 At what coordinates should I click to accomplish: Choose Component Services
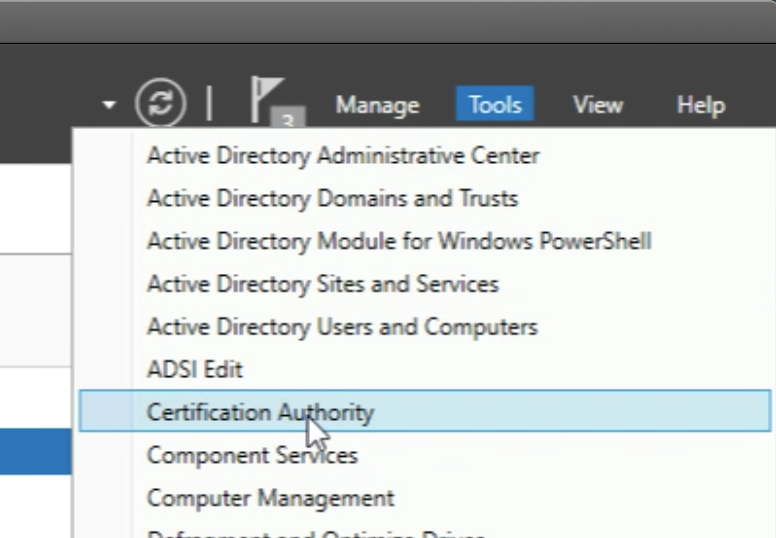pos(252,455)
